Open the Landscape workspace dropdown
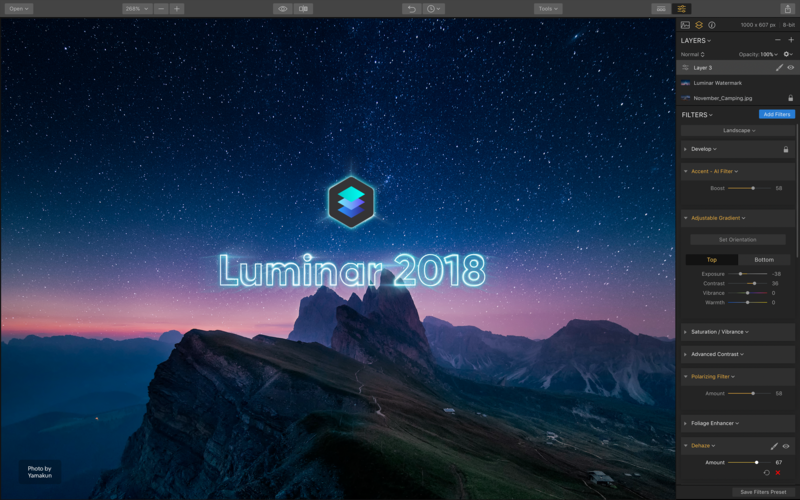The height and width of the screenshot is (500, 800). (738, 130)
